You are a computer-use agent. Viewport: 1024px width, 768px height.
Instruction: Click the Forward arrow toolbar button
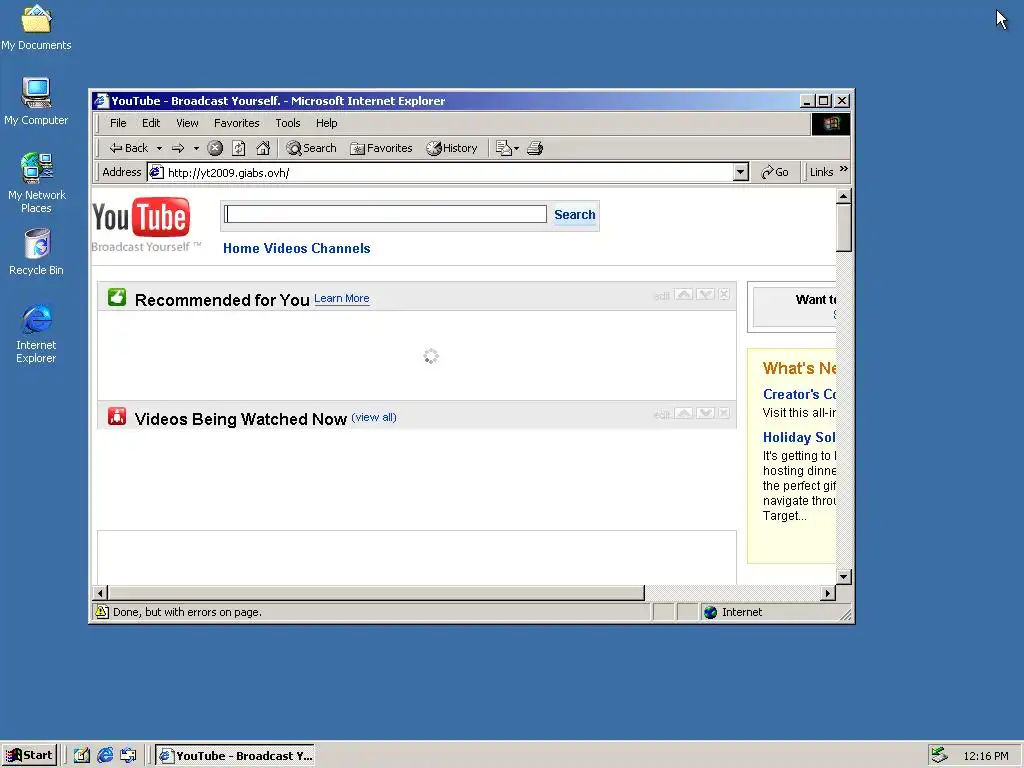pyautogui.click(x=178, y=148)
